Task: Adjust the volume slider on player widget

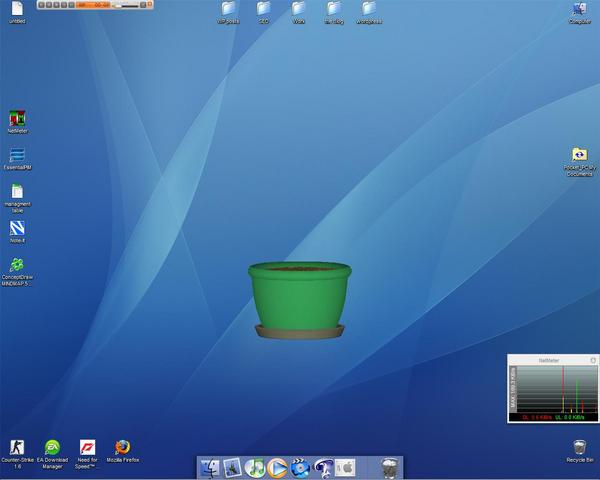Action: pyautogui.click(x=127, y=5)
